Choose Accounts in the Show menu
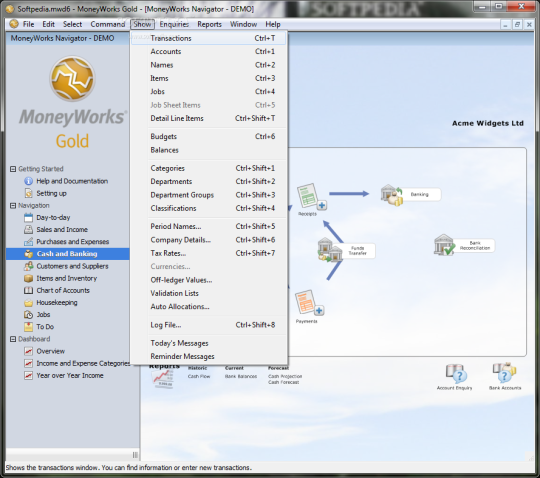Viewport: 540px width, 478px height. pyautogui.click(x=209, y=52)
